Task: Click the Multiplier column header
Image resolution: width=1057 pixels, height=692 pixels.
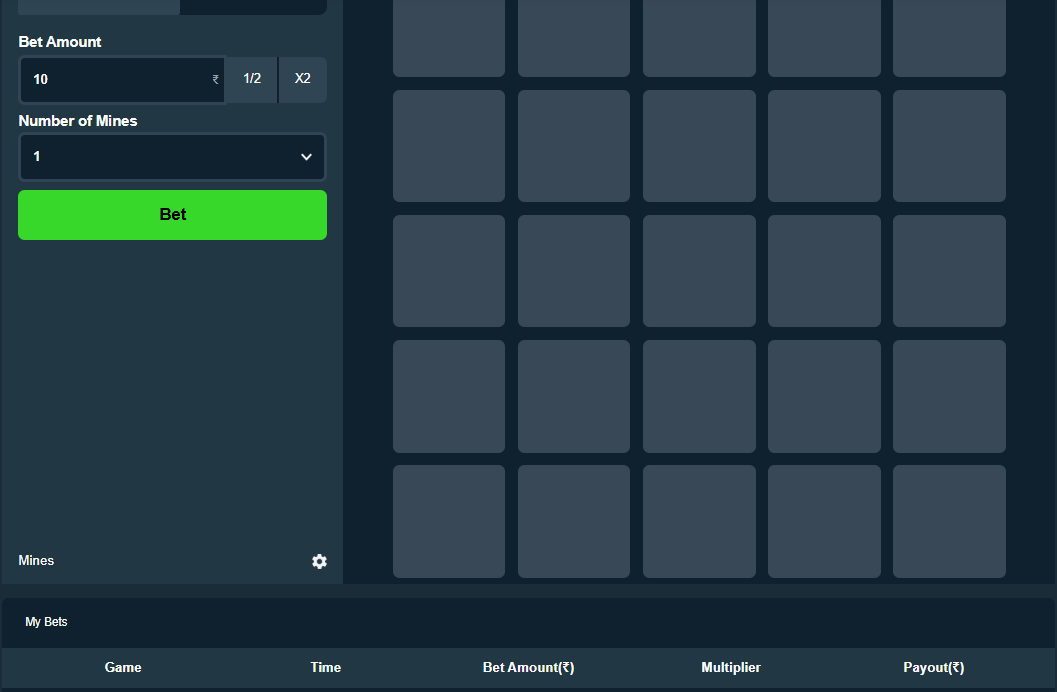Action: point(731,668)
